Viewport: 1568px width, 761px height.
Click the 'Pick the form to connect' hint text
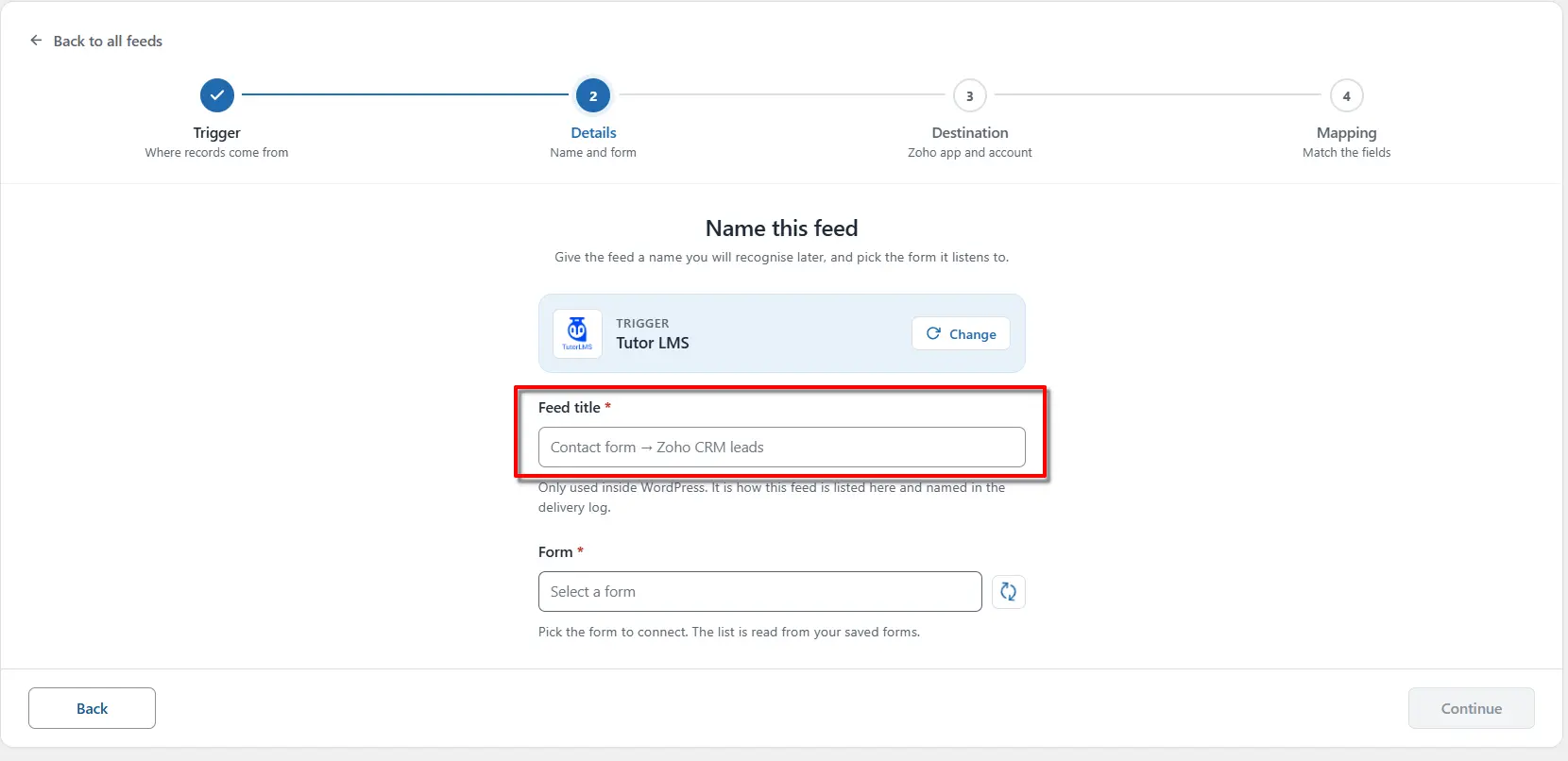tap(729, 632)
